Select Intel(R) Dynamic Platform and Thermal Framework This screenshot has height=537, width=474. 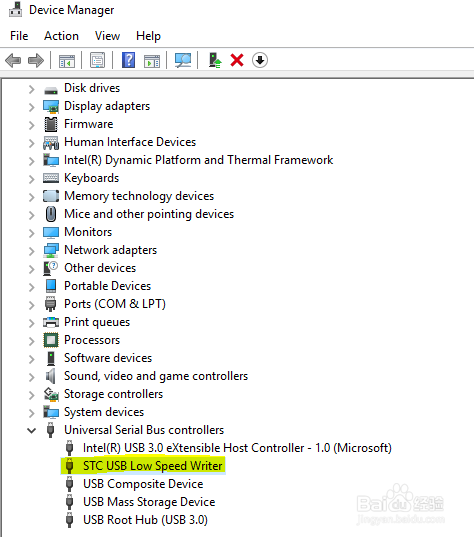199,160
